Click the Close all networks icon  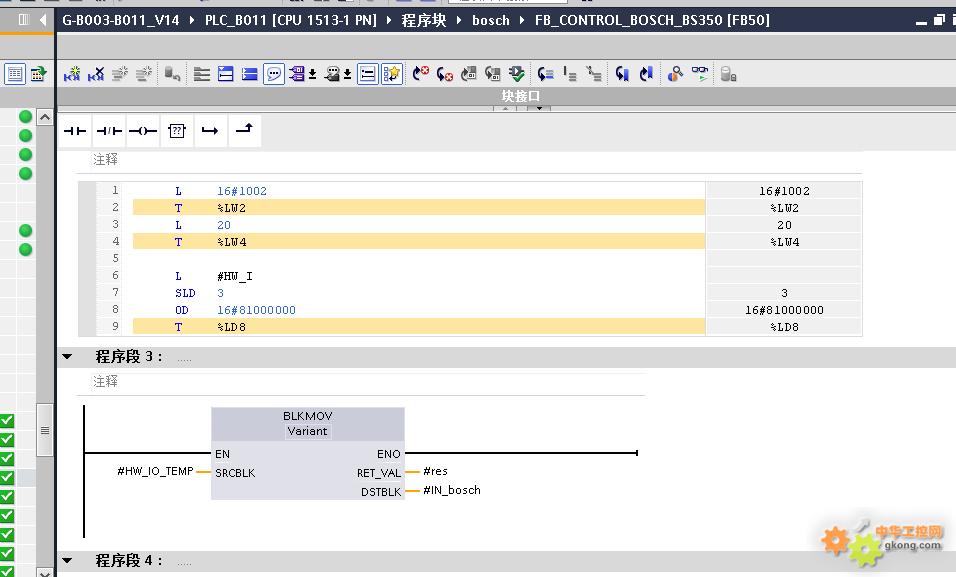(249, 74)
